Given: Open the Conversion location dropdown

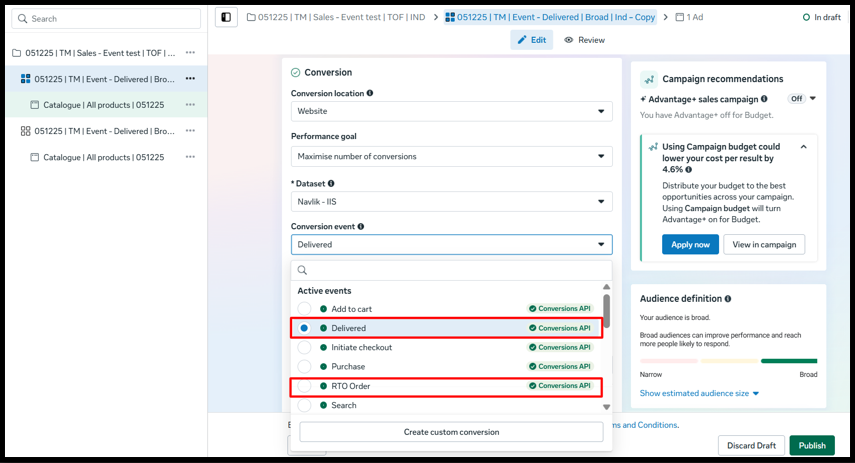Looking at the screenshot, I should coord(451,112).
